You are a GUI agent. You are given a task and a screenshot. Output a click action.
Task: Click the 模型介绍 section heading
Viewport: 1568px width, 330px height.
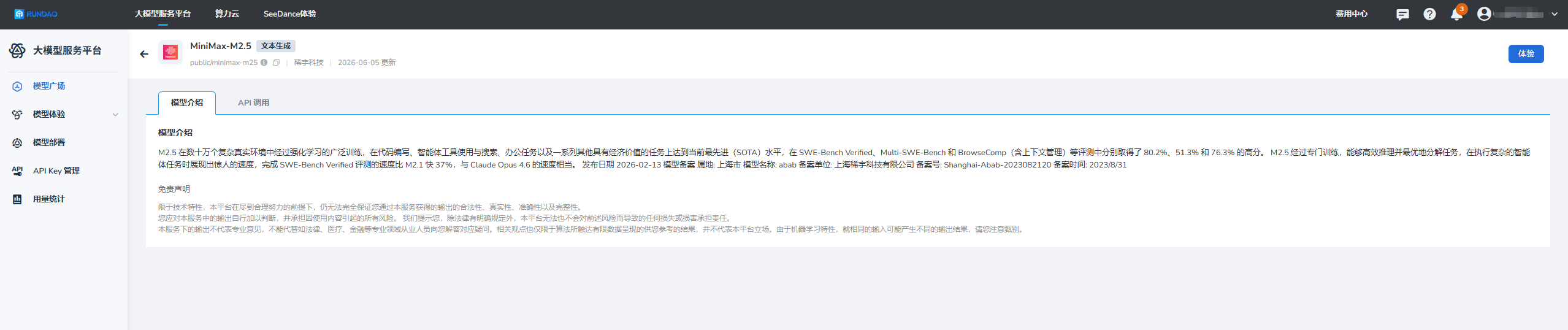(x=175, y=132)
